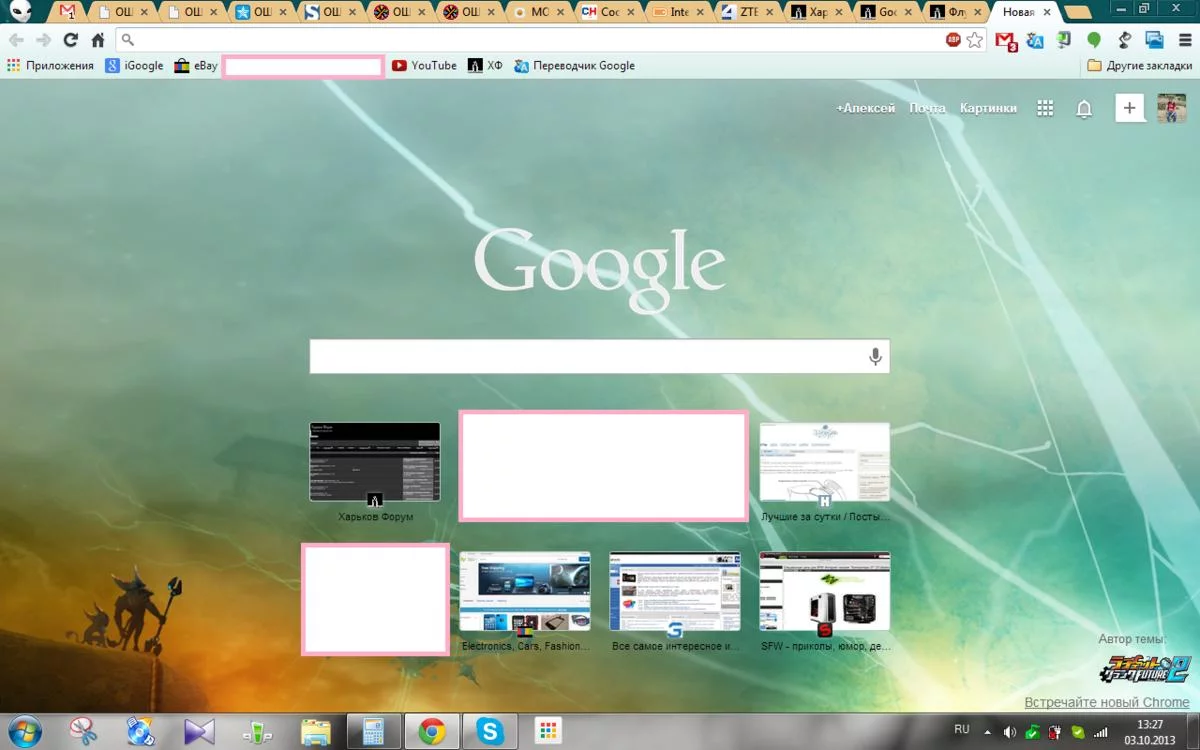Click the desk lamp extension icon
Screen dimensions: 1200x750
[1125, 41]
